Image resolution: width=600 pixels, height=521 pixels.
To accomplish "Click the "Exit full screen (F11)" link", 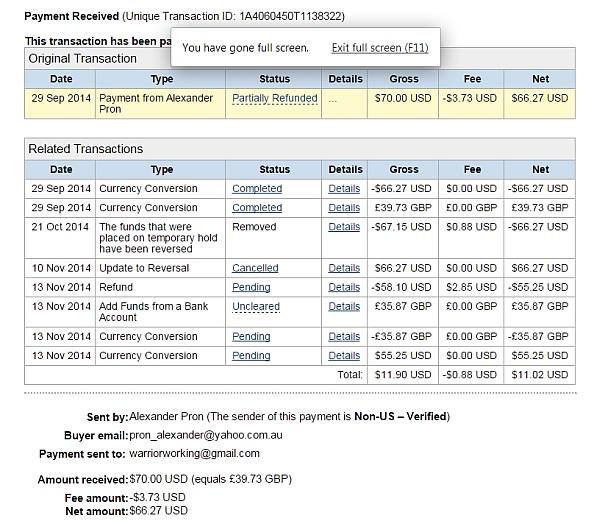I will [380, 48].
